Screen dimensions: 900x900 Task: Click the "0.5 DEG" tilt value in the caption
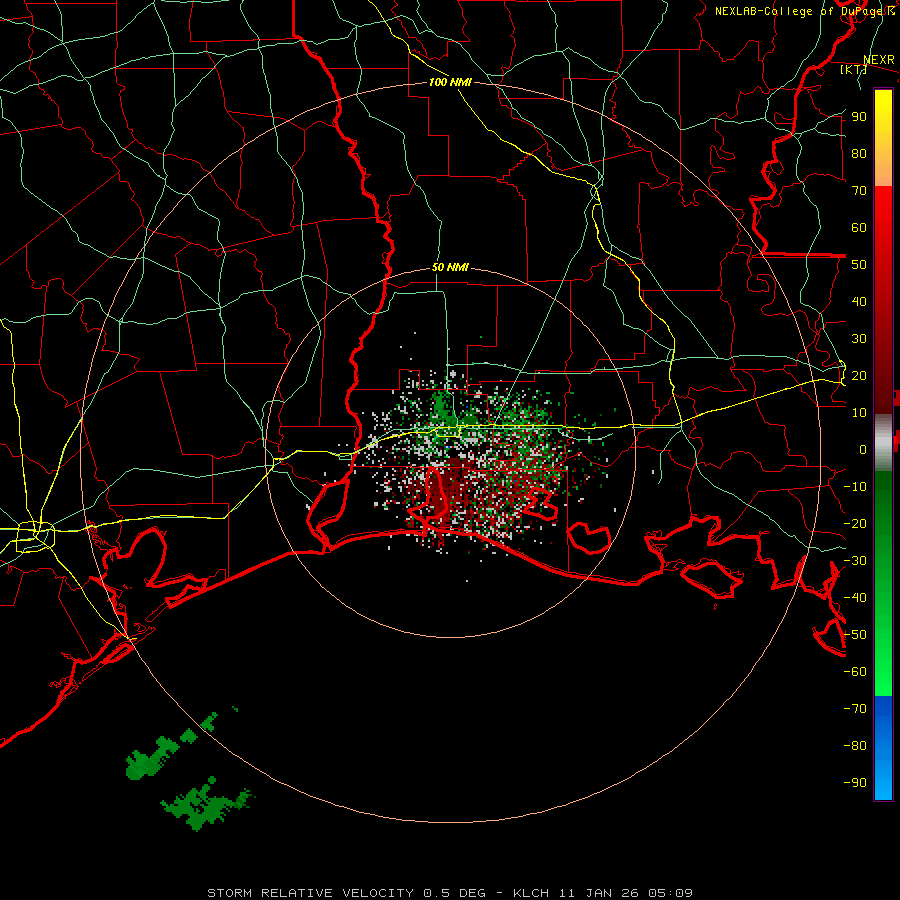click(455, 893)
